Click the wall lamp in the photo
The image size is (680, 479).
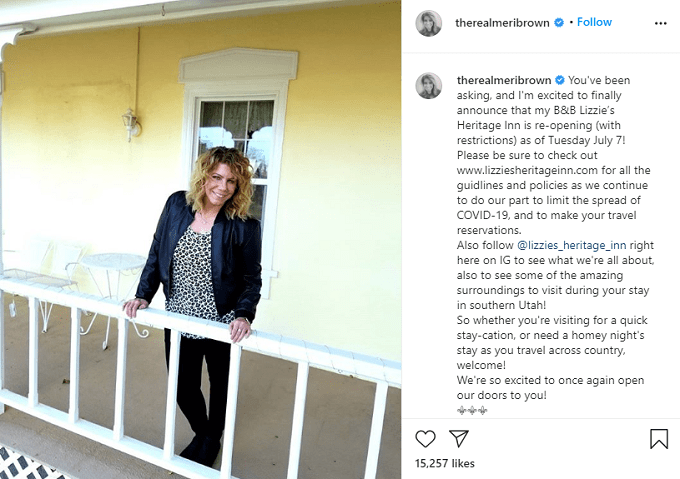131,125
